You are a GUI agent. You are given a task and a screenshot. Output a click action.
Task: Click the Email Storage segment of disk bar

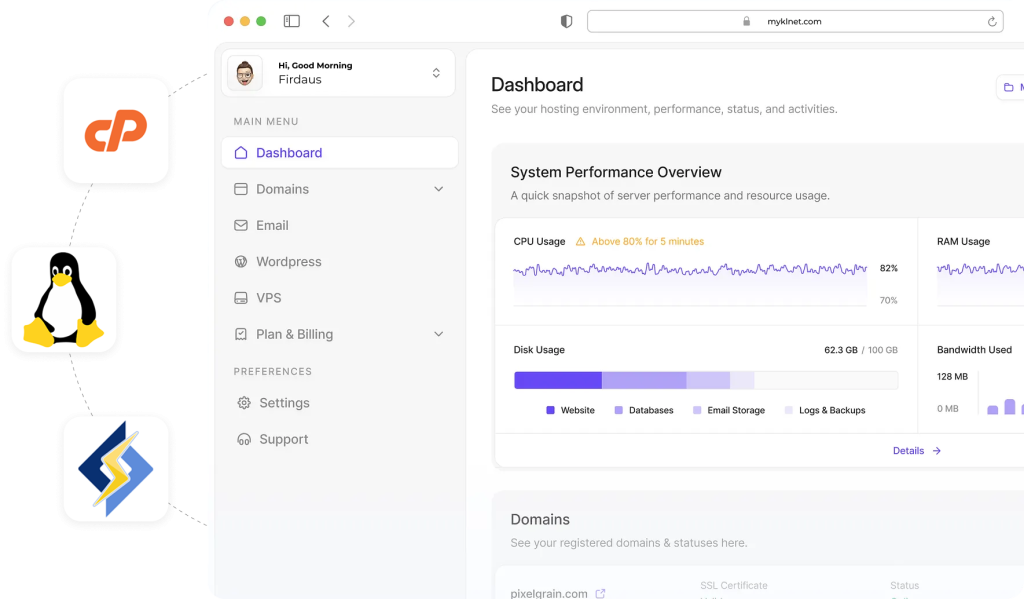coord(708,380)
